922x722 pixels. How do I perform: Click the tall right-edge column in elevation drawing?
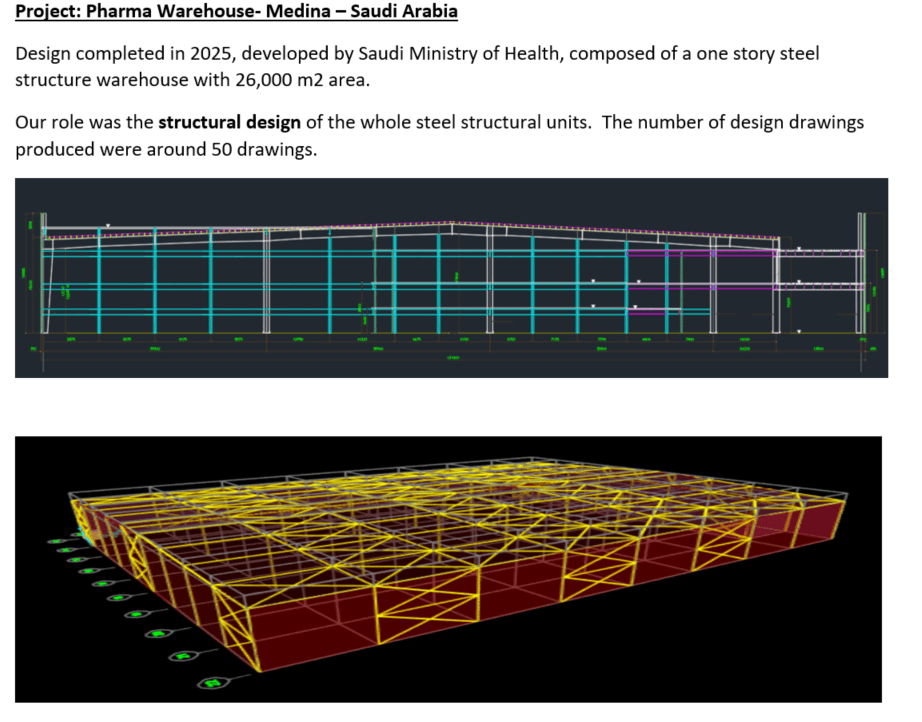861,273
